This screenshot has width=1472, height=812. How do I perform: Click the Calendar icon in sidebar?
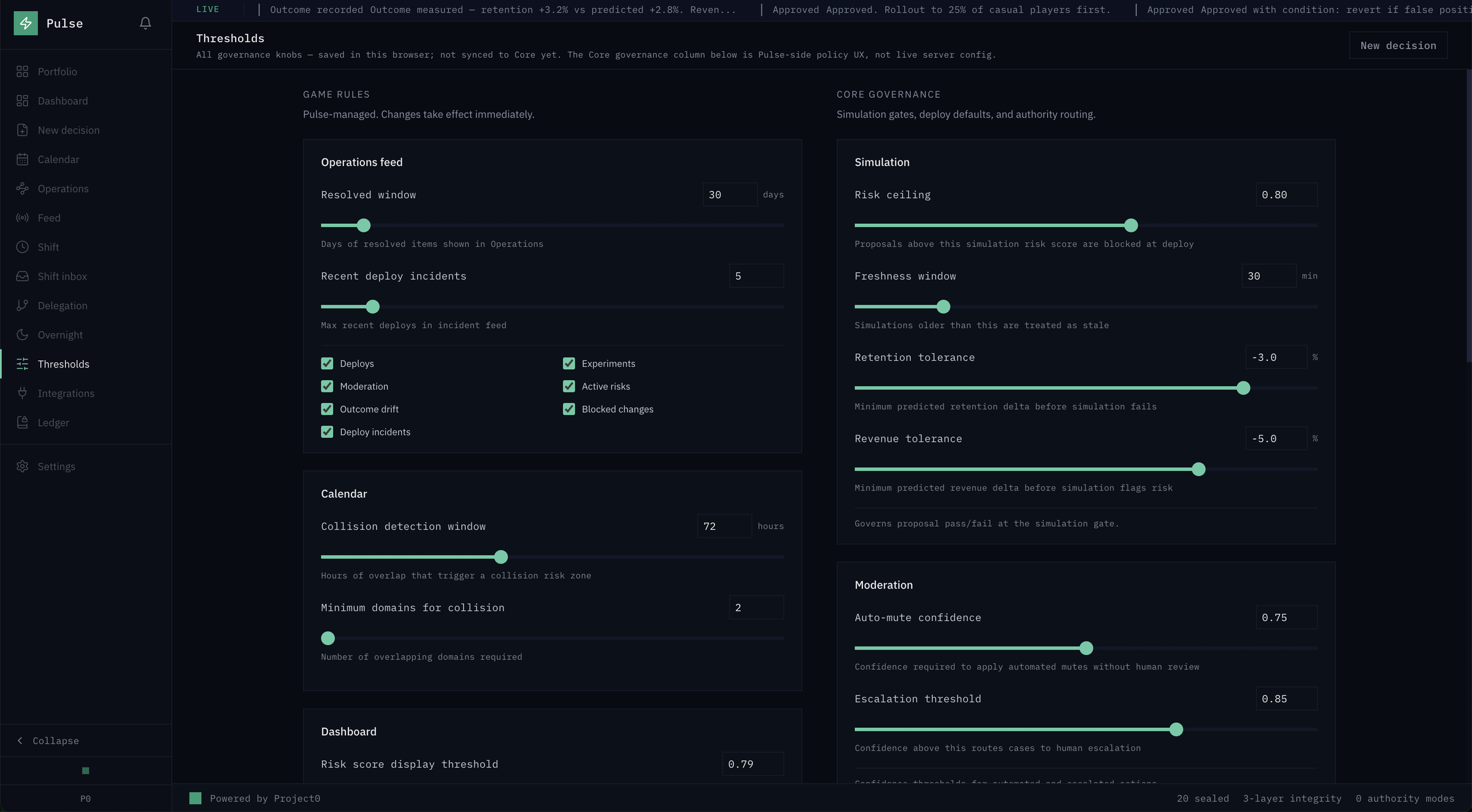click(23, 159)
